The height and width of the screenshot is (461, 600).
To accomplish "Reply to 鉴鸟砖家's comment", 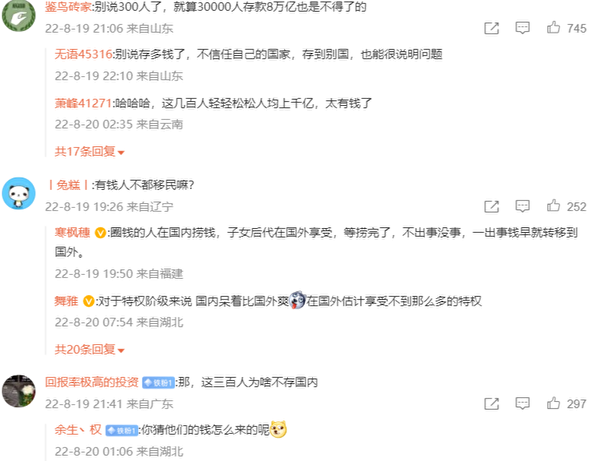I will point(522,28).
